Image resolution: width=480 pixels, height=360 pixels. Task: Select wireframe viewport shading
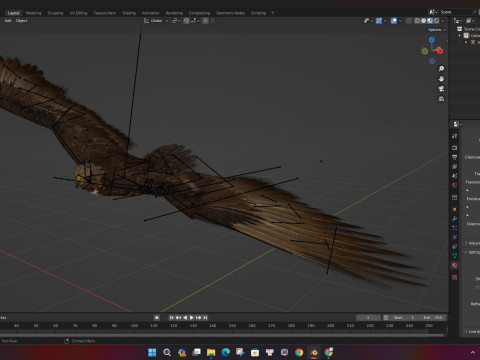(x=417, y=21)
